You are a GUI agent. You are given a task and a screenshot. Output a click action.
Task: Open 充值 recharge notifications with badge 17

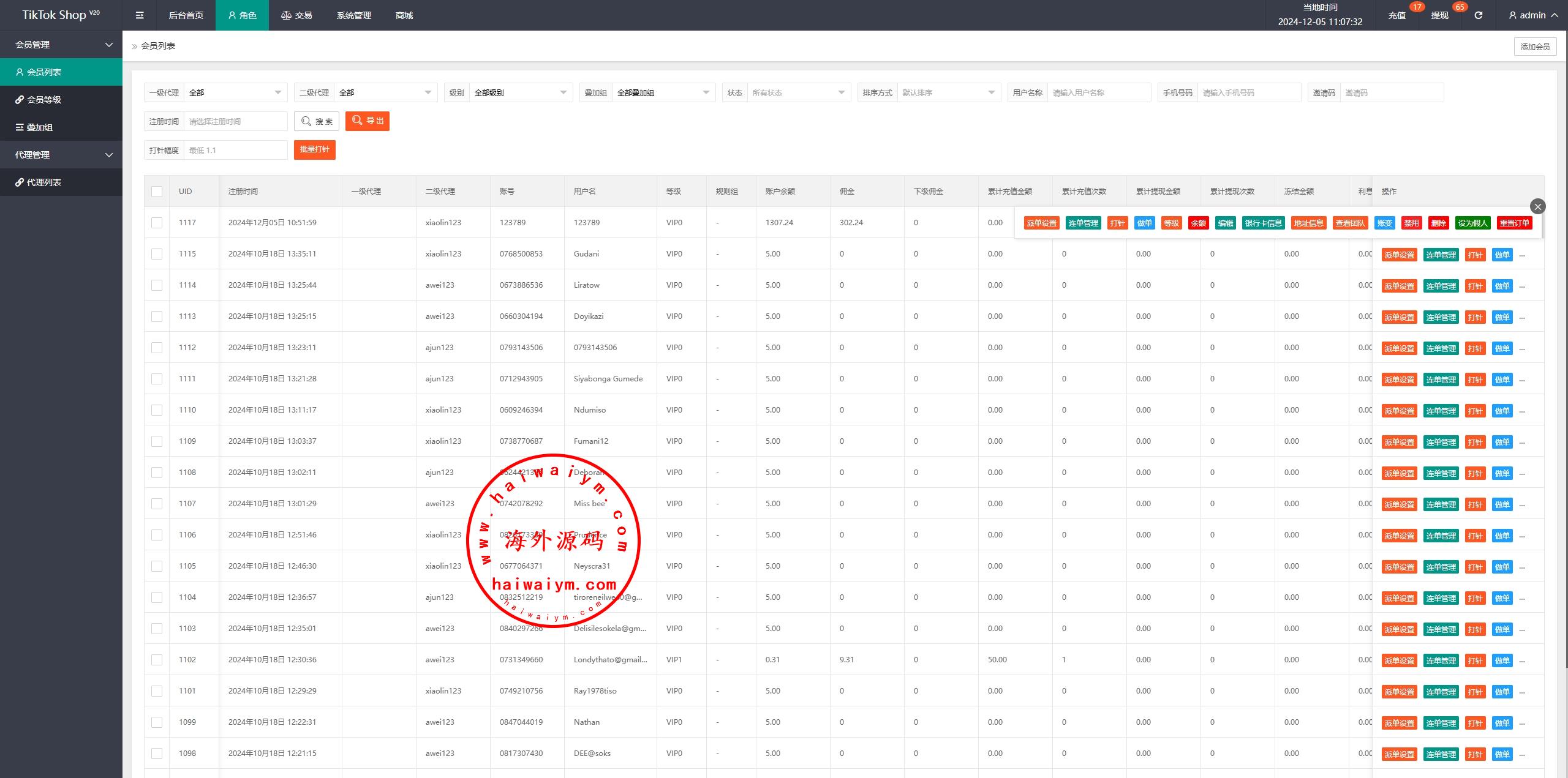(1396, 15)
